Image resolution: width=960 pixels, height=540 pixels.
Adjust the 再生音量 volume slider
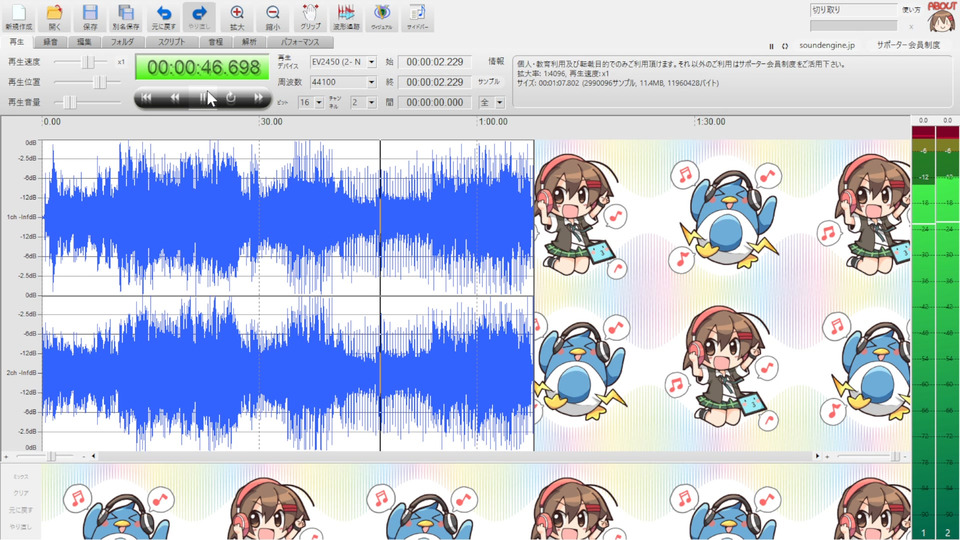pos(70,102)
